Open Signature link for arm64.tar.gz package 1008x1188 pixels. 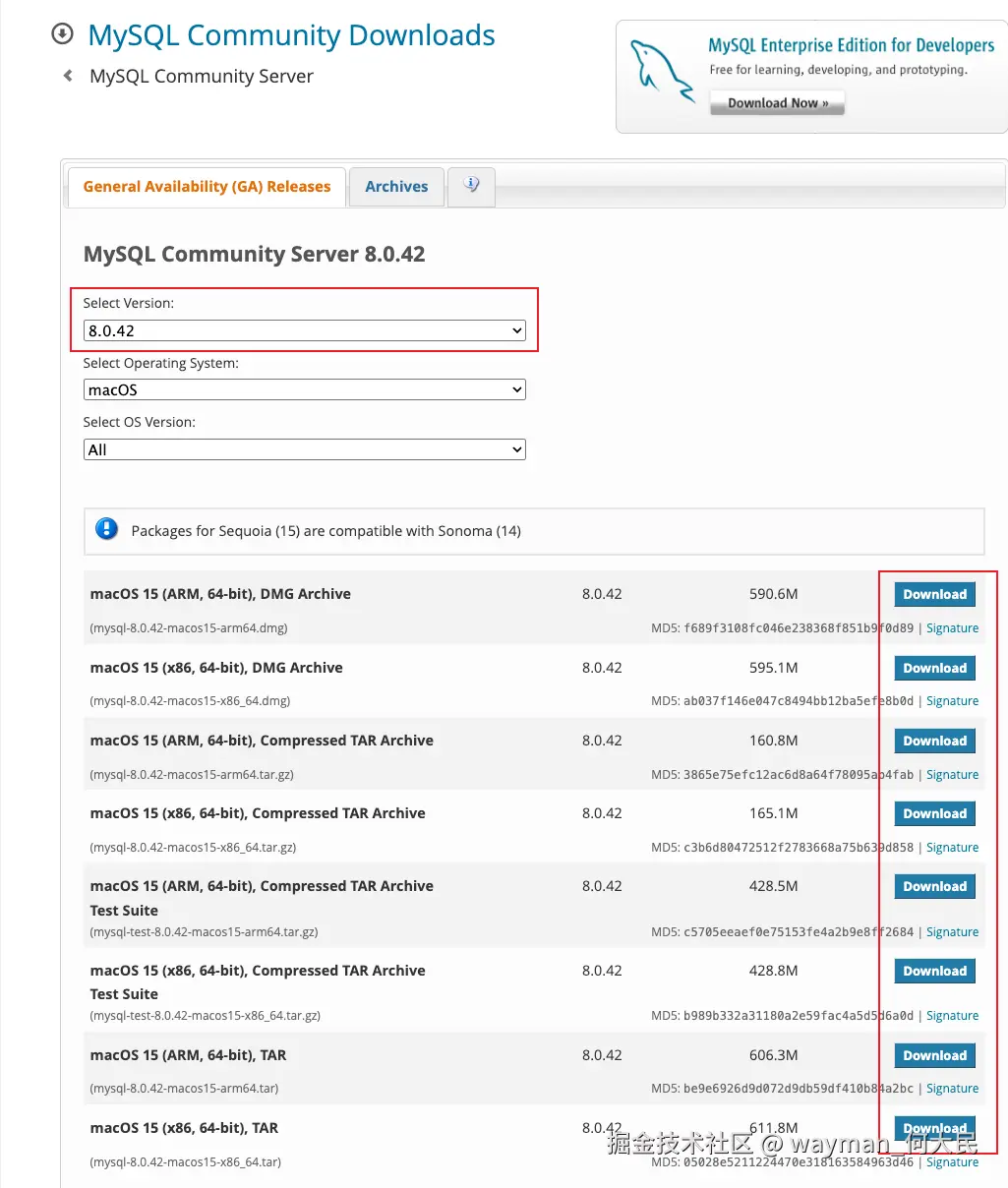pos(952,775)
